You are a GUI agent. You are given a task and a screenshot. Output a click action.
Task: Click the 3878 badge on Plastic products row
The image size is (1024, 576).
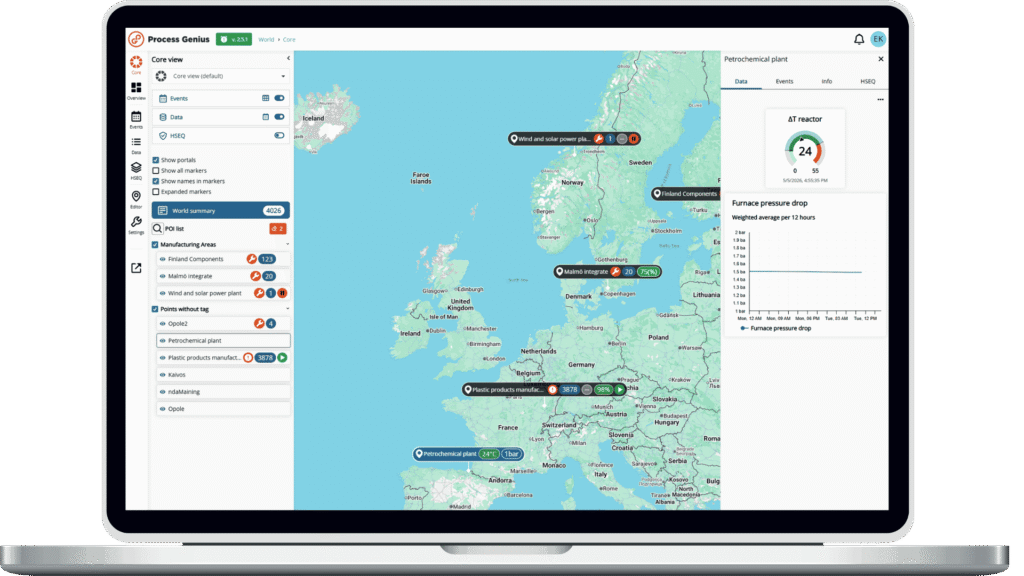pyautogui.click(x=264, y=358)
